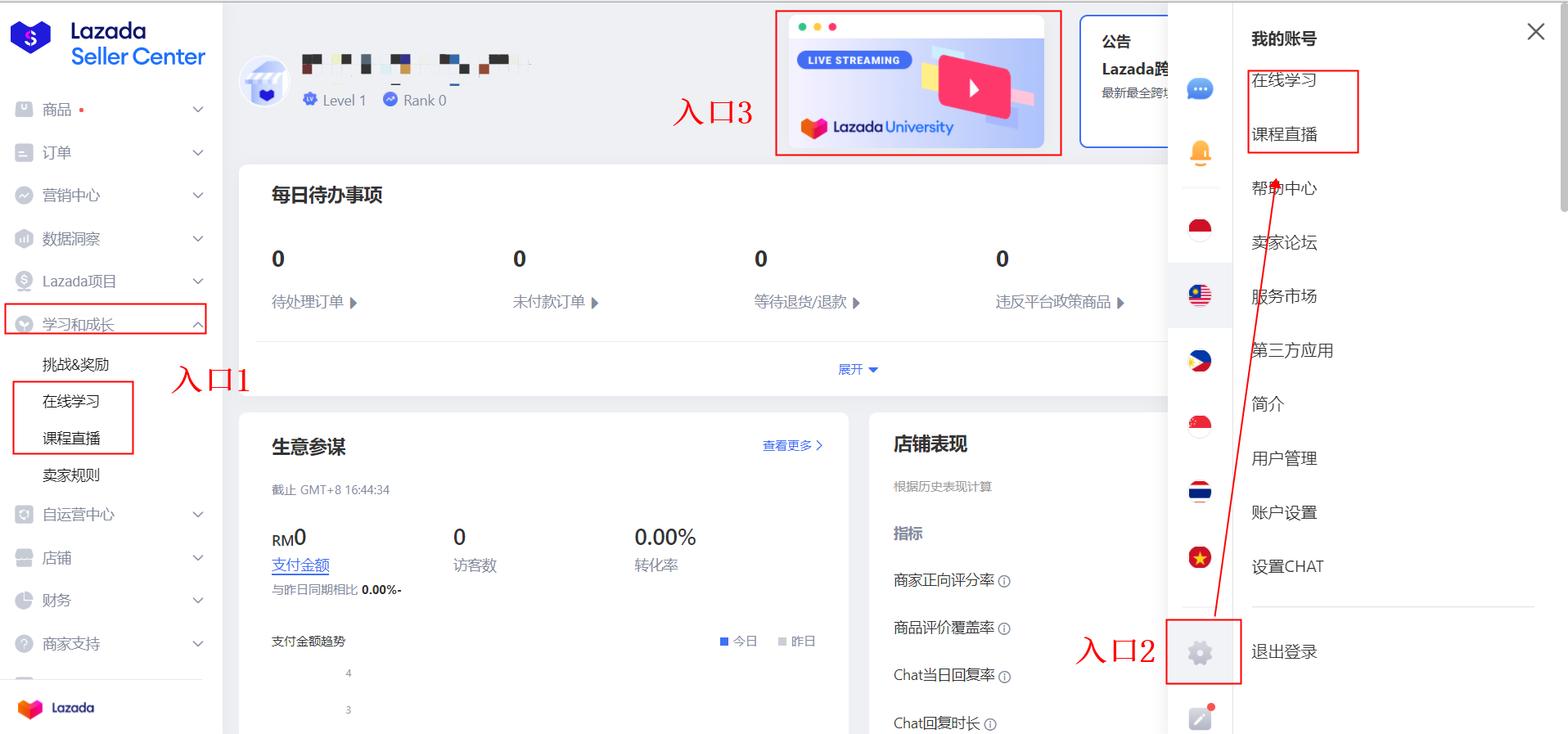Click the Lazada项目 sidebar icon
1568x734 pixels.
(x=25, y=281)
